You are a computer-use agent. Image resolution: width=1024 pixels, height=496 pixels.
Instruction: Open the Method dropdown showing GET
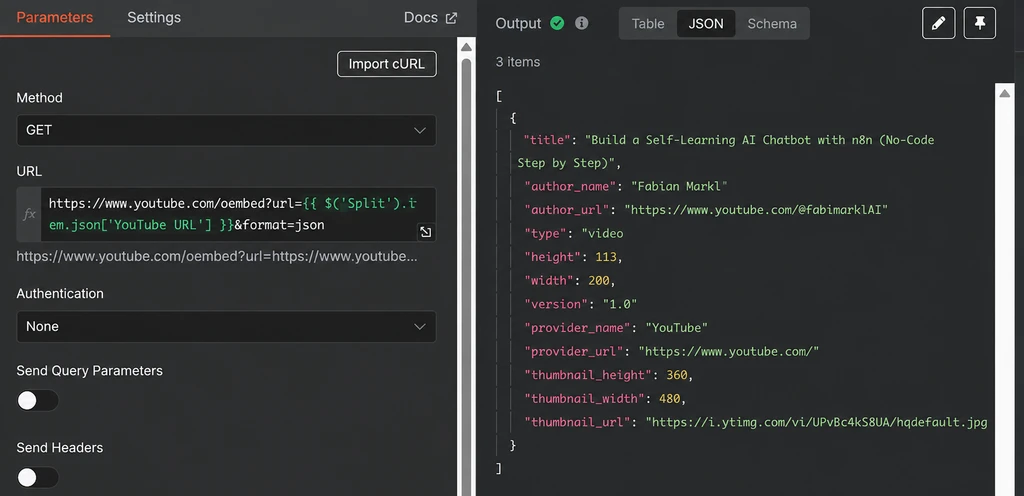pos(226,131)
